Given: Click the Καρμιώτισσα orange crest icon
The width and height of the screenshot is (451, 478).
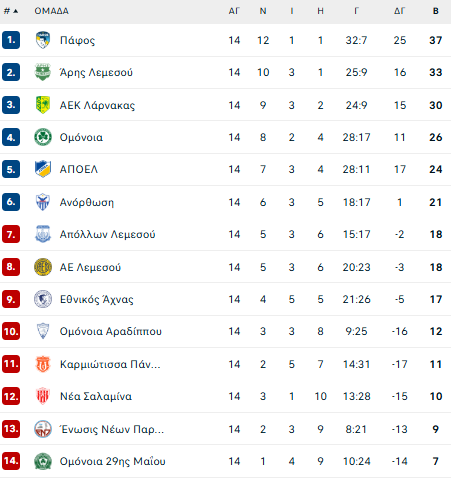Looking at the screenshot, I should tap(43, 364).
